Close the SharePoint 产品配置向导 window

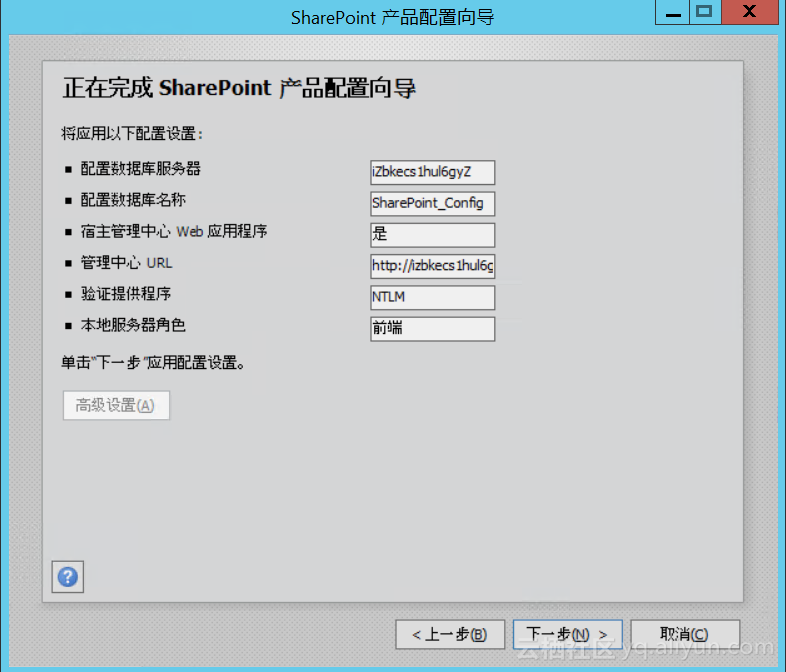(x=750, y=12)
